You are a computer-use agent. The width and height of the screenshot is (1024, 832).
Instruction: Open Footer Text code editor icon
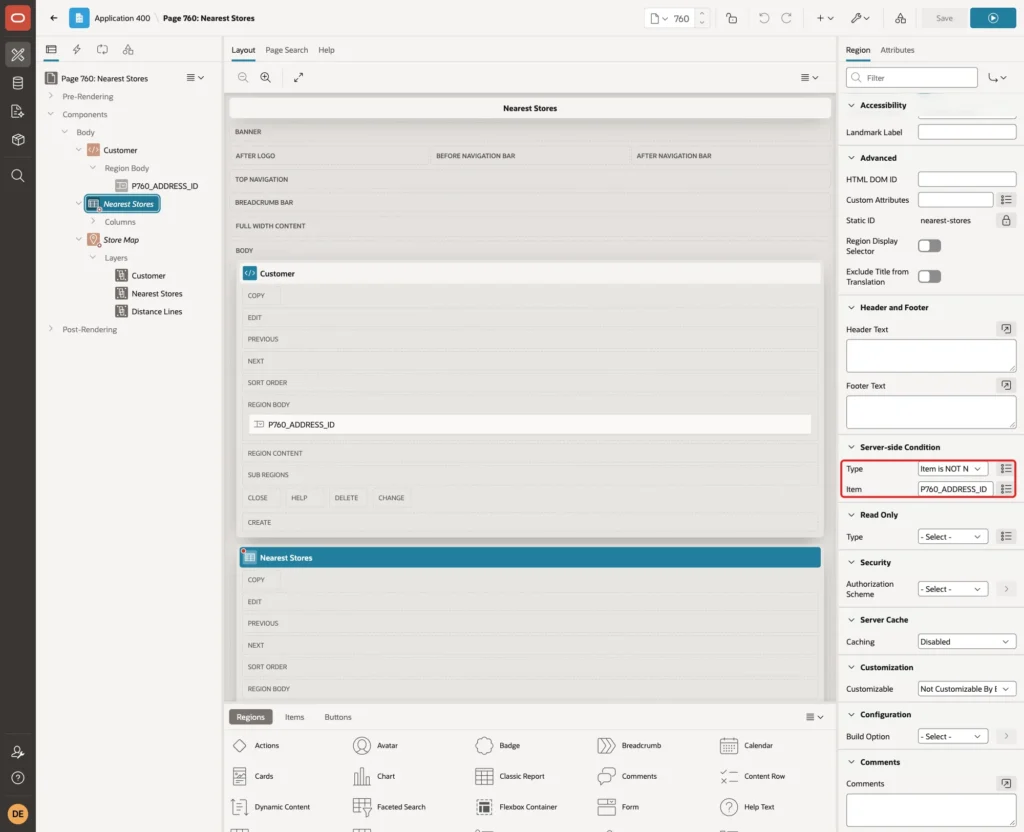pos(1006,386)
